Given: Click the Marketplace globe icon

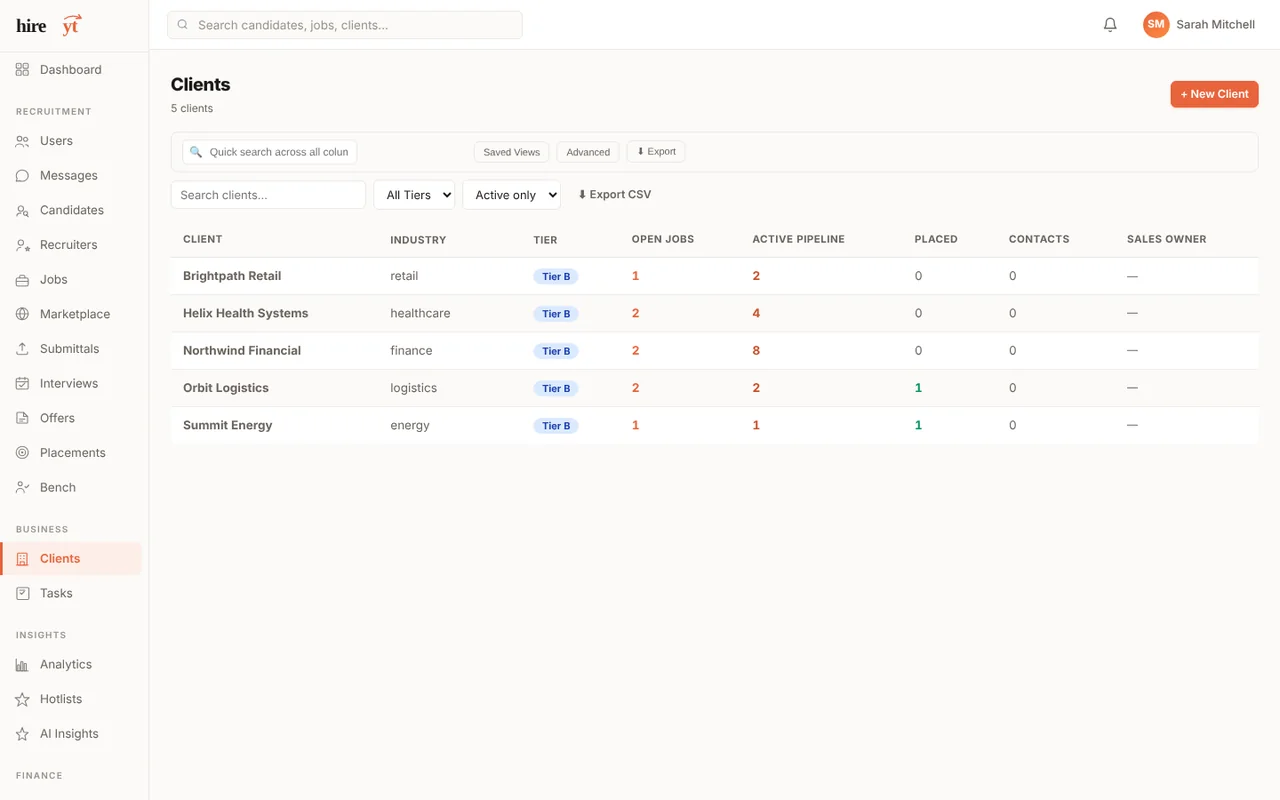Looking at the screenshot, I should tap(22, 314).
